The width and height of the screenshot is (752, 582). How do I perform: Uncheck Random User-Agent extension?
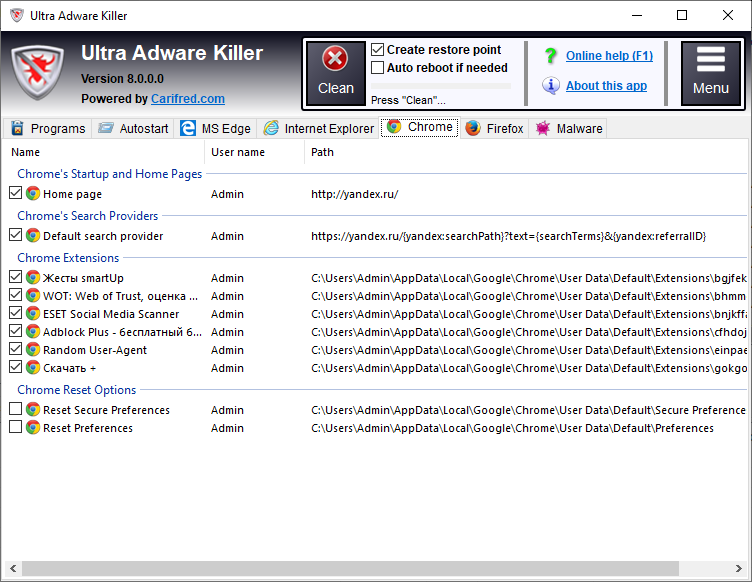pos(15,349)
